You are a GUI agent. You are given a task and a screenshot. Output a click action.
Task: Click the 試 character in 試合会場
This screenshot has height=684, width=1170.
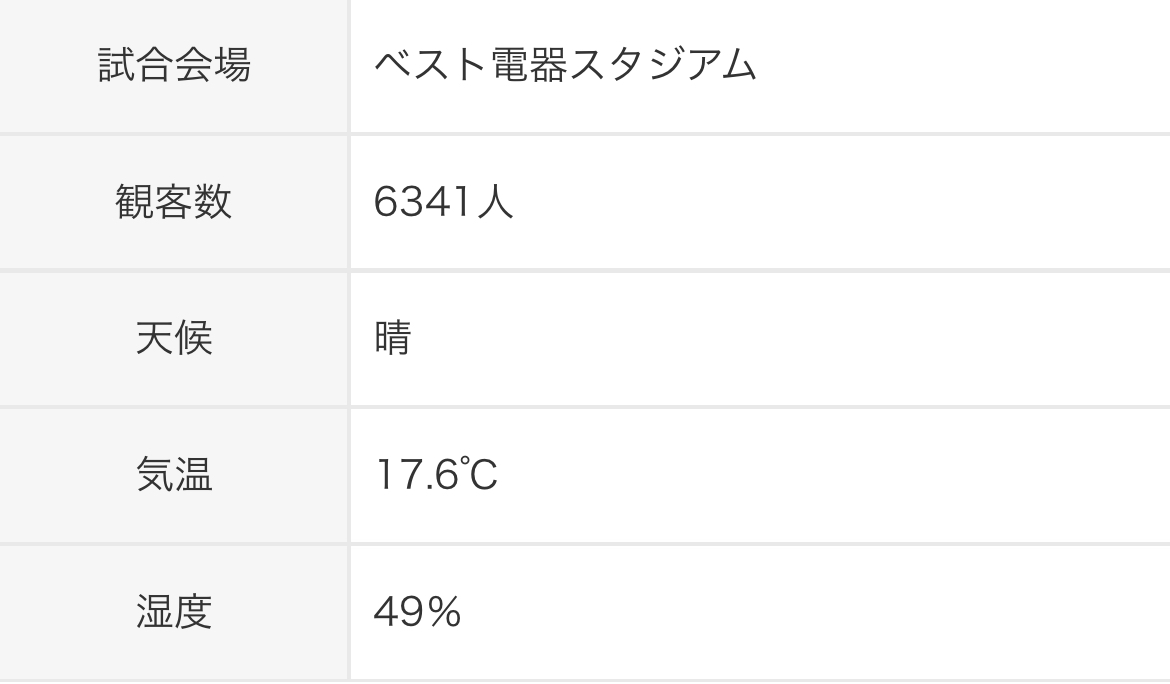[x=117, y=66]
